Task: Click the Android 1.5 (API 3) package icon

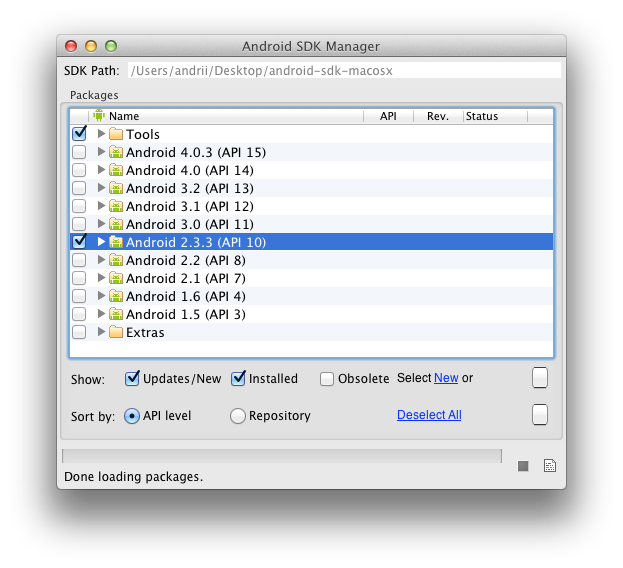Action: (x=116, y=314)
